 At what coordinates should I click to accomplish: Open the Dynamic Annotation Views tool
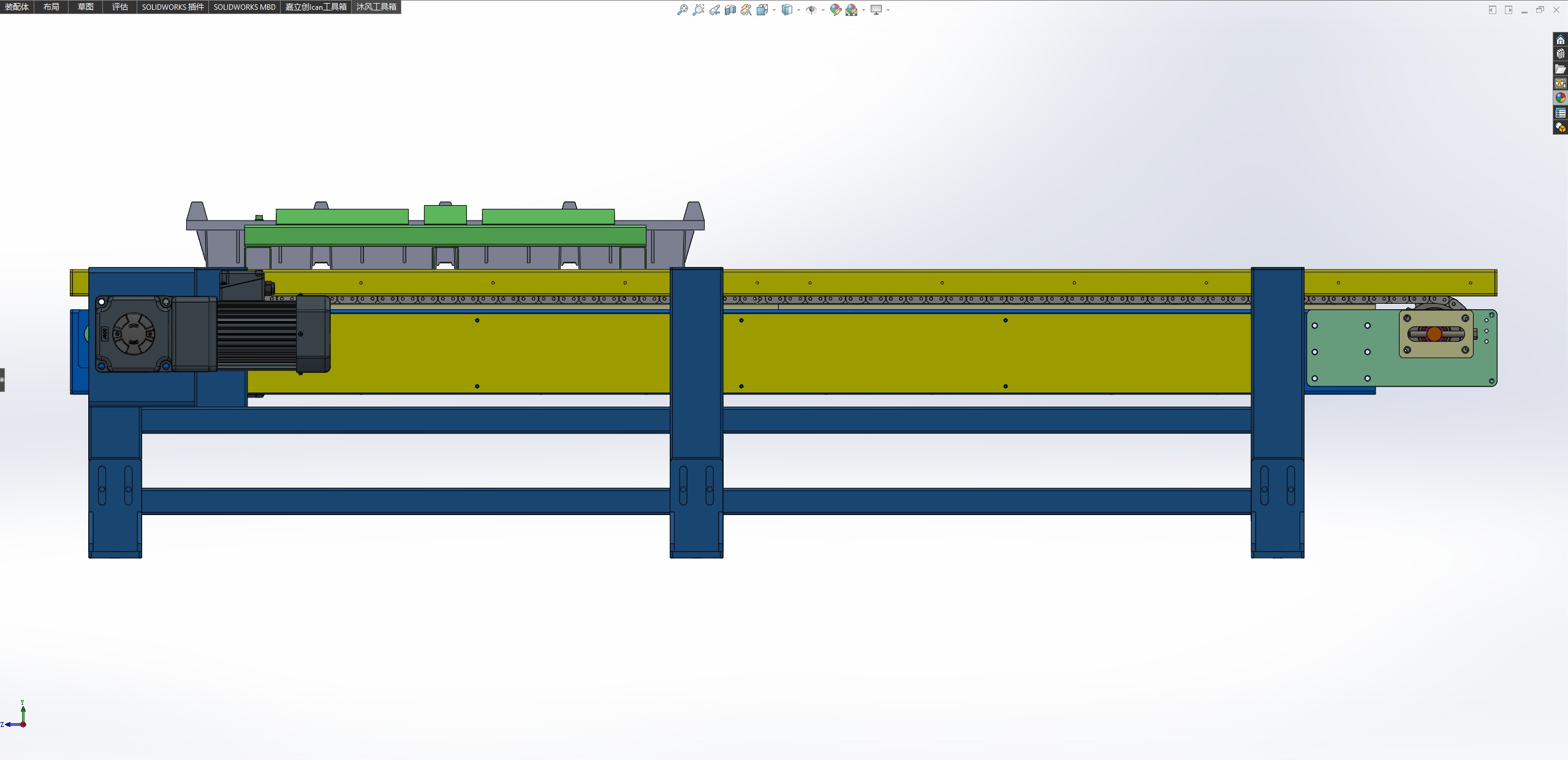(746, 10)
